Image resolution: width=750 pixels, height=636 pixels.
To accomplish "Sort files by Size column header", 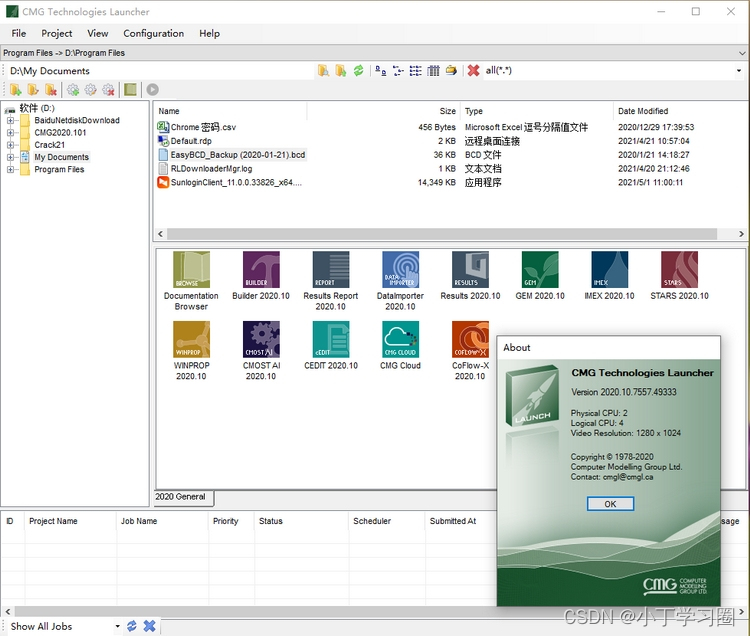I will click(383, 111).
